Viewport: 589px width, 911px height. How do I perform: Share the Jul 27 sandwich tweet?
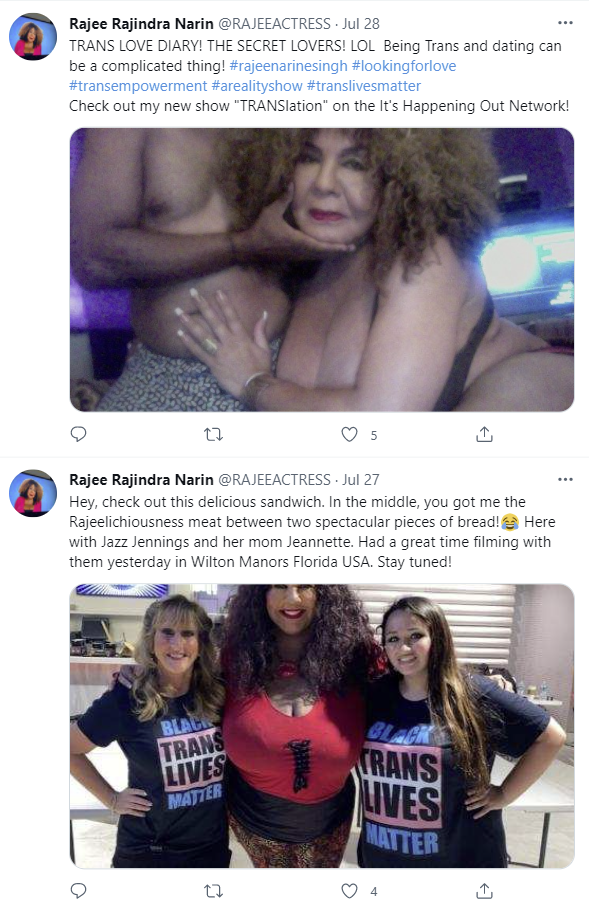coord(484,890)
